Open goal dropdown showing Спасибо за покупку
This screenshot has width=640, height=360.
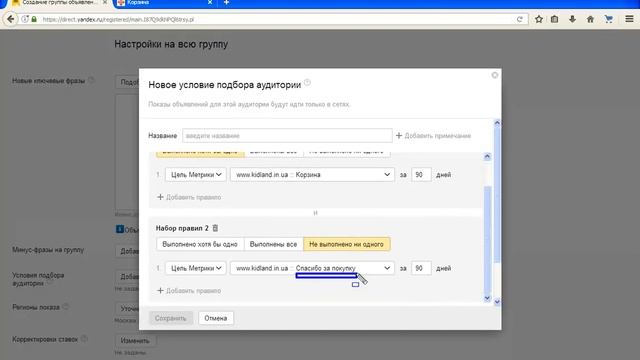point(312,268)
